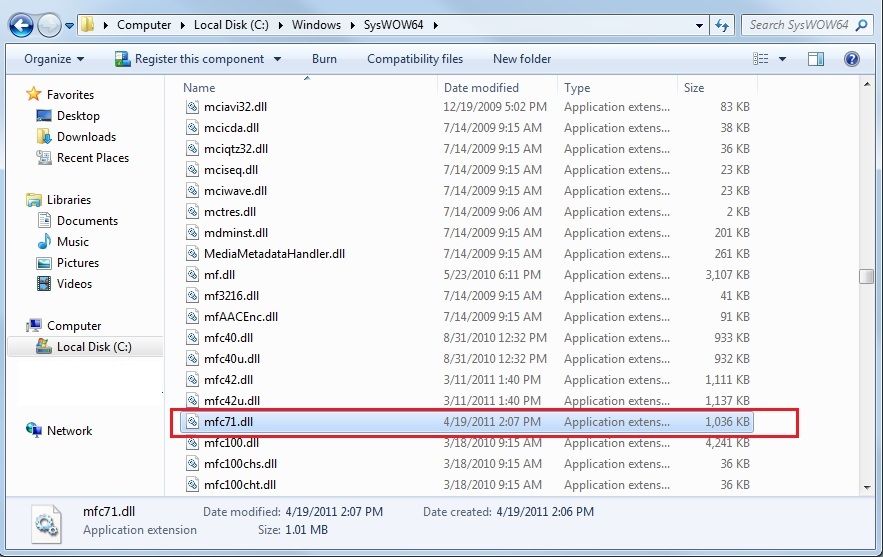Select the mfc100chs.dll file
This screenshot has height=557, width=883.
point(240,464)
